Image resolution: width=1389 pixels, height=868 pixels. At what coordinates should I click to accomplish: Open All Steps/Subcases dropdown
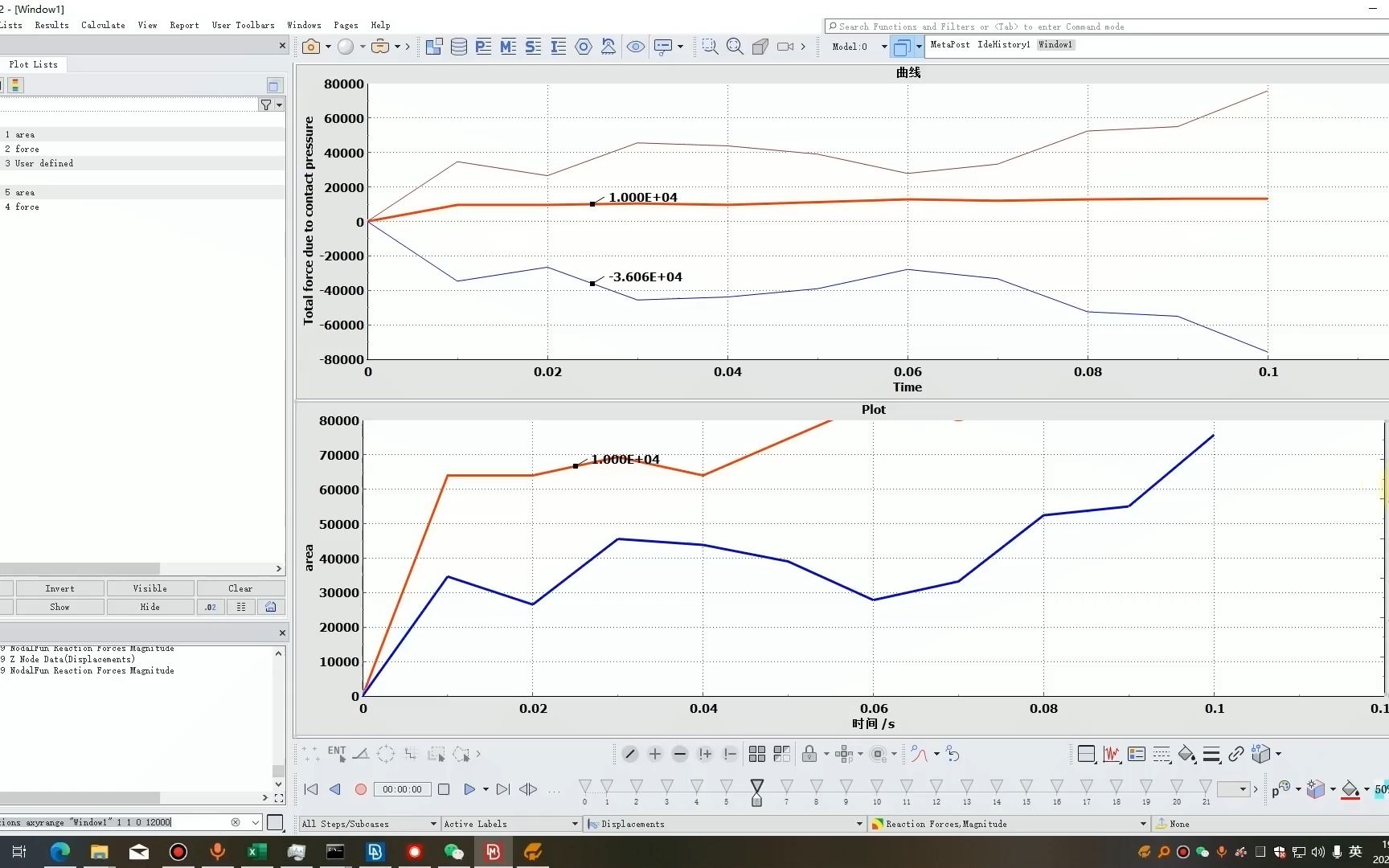point(369,824)
